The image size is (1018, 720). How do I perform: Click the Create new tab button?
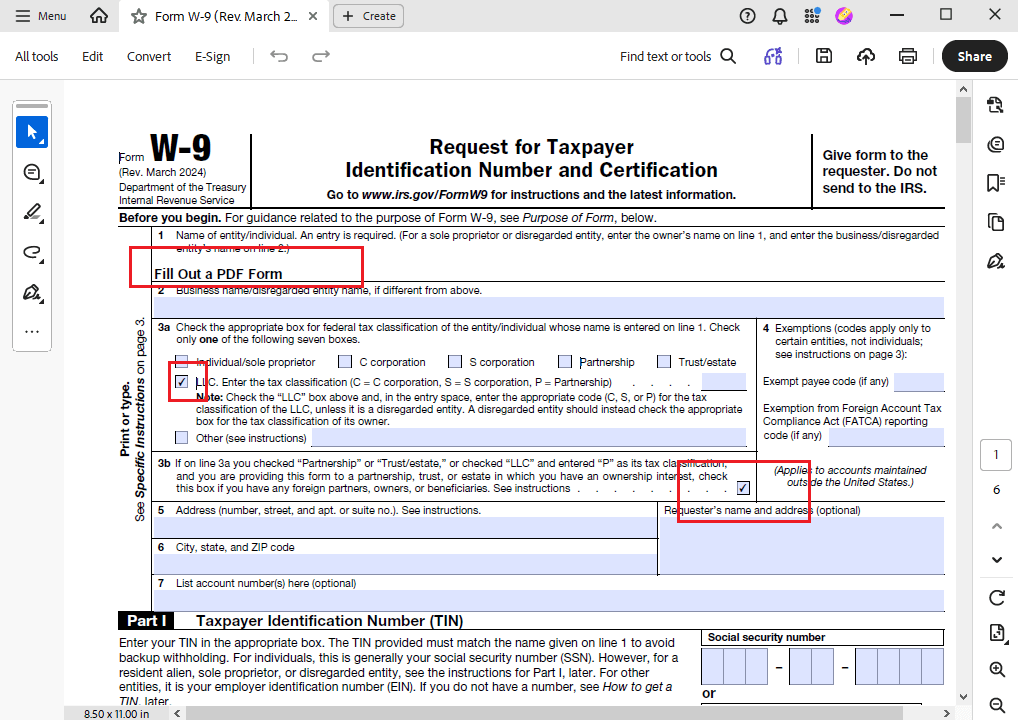click(368, 16)
